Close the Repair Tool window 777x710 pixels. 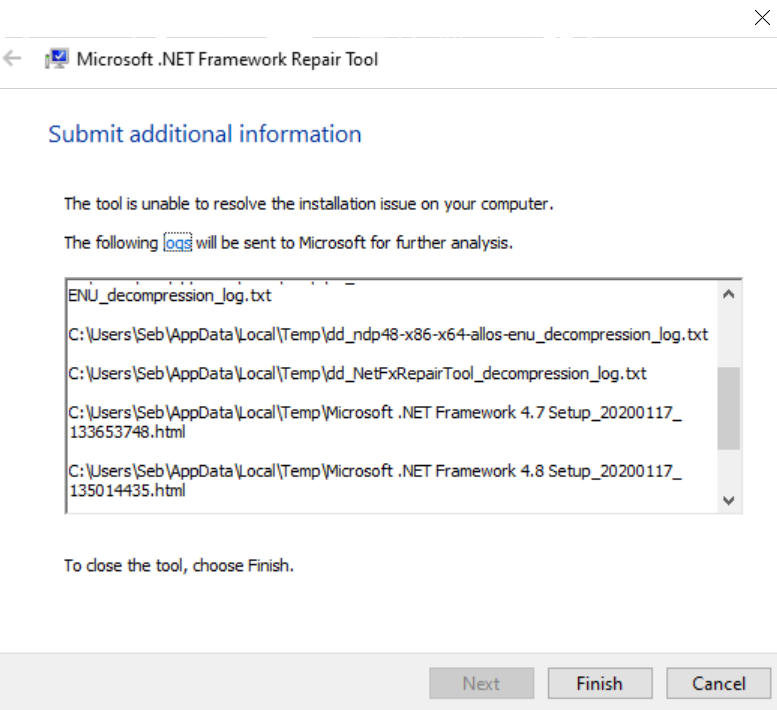(762, 17)
